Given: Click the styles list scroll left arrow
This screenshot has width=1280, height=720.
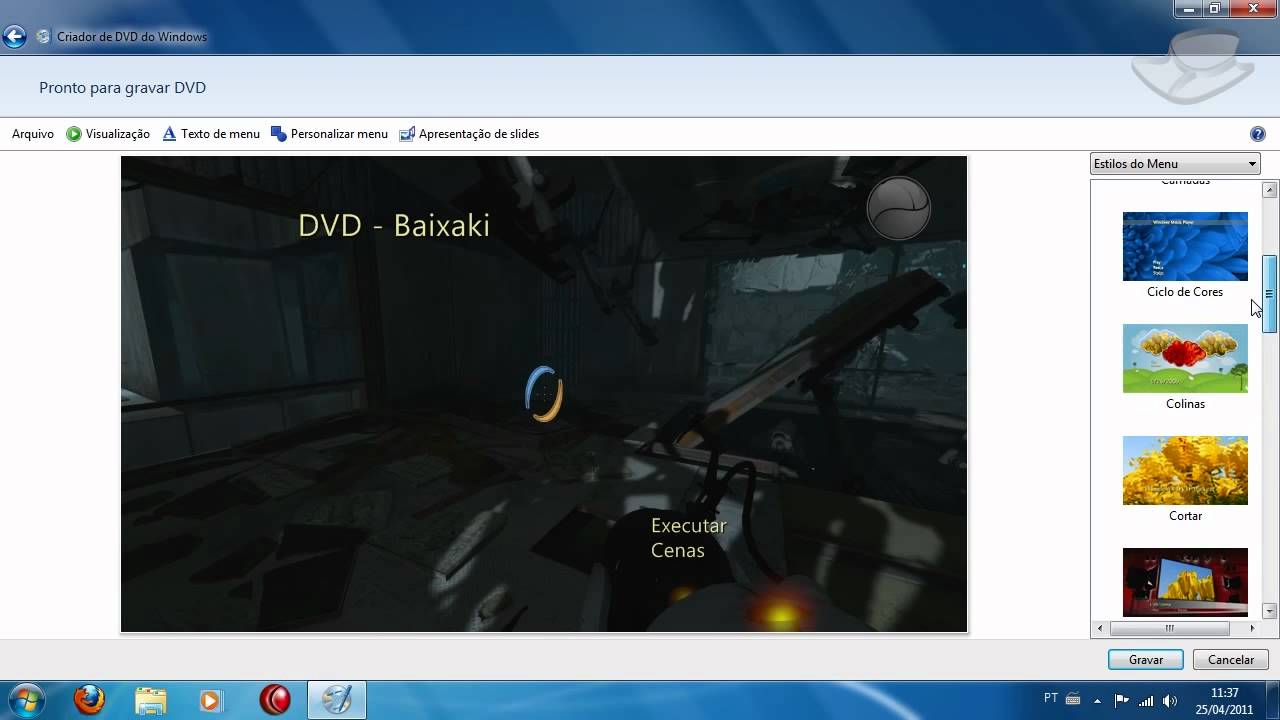Looking at the screenshot, I should (1100, 629).
